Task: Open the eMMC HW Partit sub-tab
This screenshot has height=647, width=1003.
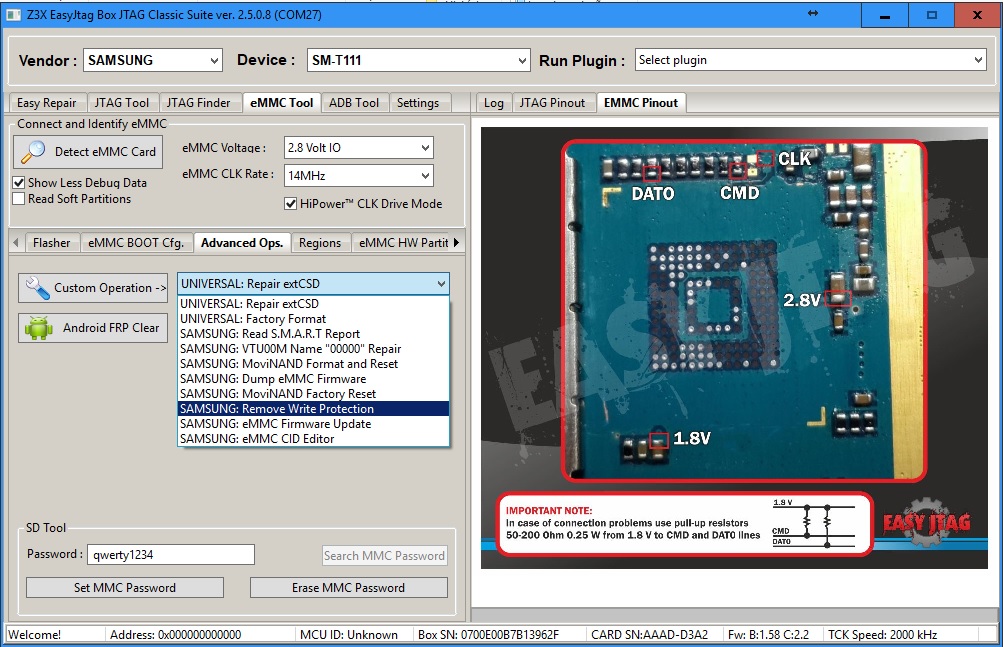Action: click(404, 243)
